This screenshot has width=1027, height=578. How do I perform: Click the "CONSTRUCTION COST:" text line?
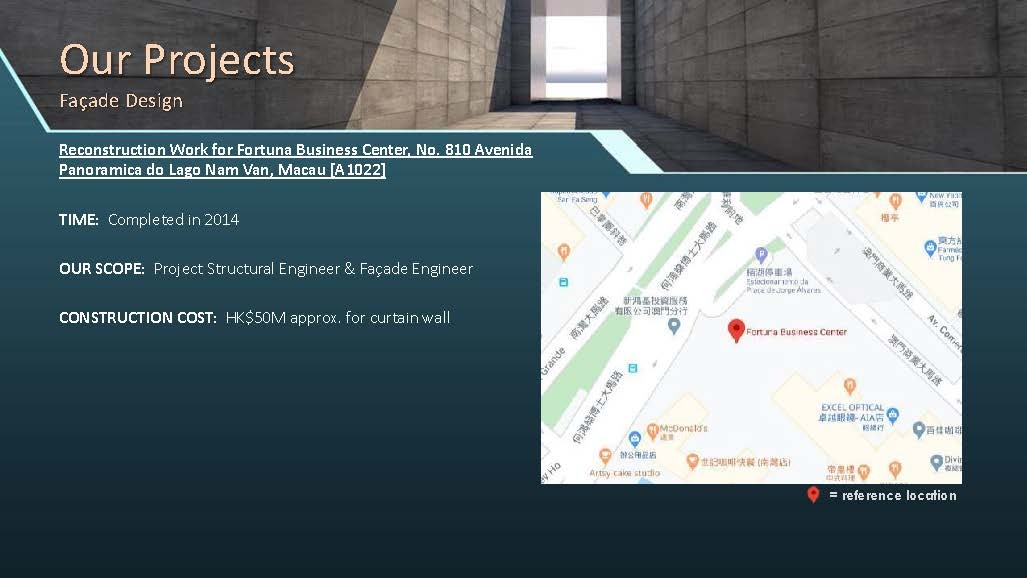click(254, 317)
